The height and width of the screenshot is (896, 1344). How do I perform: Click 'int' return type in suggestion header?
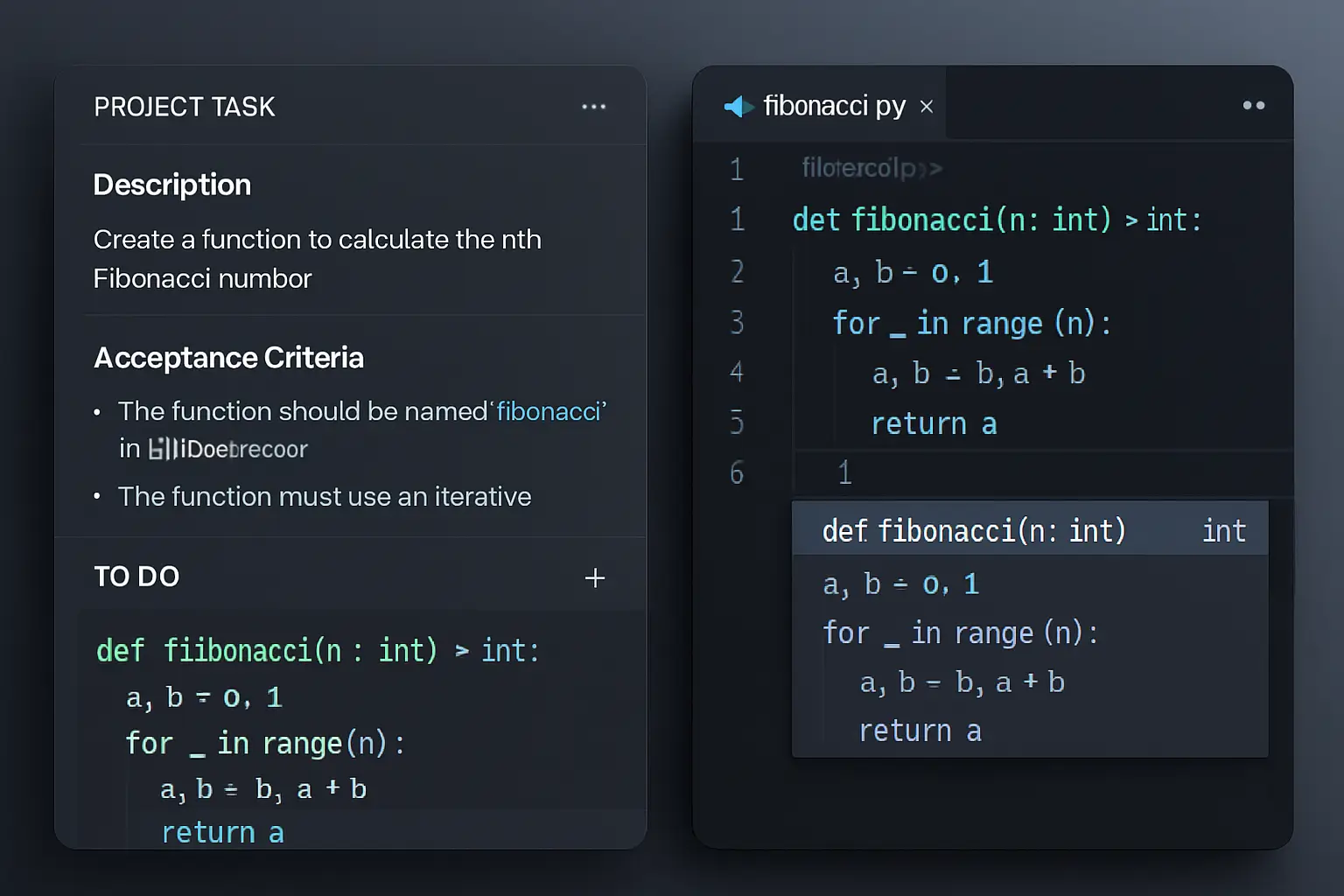point(1223,531)
